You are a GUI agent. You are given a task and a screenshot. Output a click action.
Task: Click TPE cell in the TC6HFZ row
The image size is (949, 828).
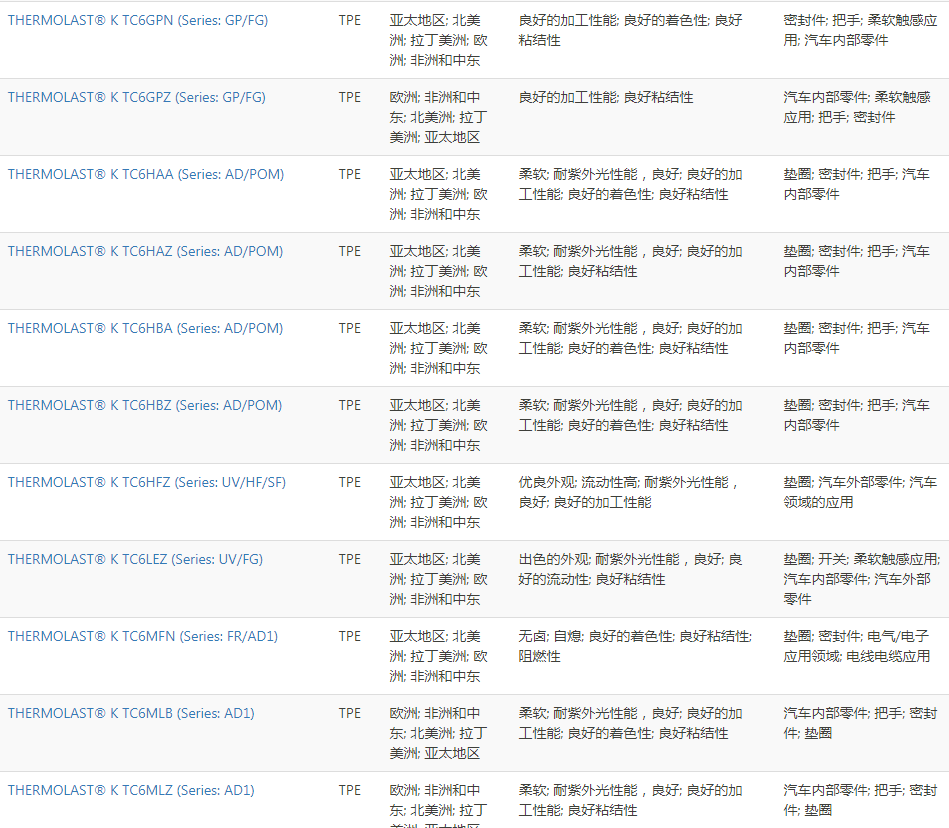[x=350, y=482]
